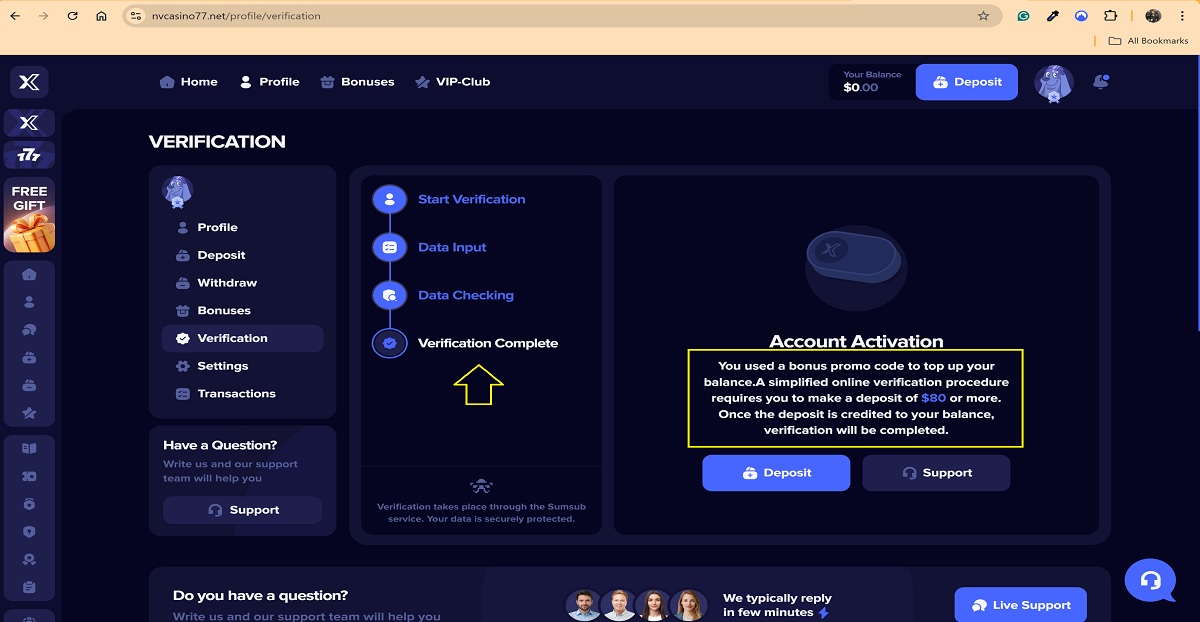Open the user avatar in header
Viewport: 1200px width, 622px height.
pos(1053,84)
